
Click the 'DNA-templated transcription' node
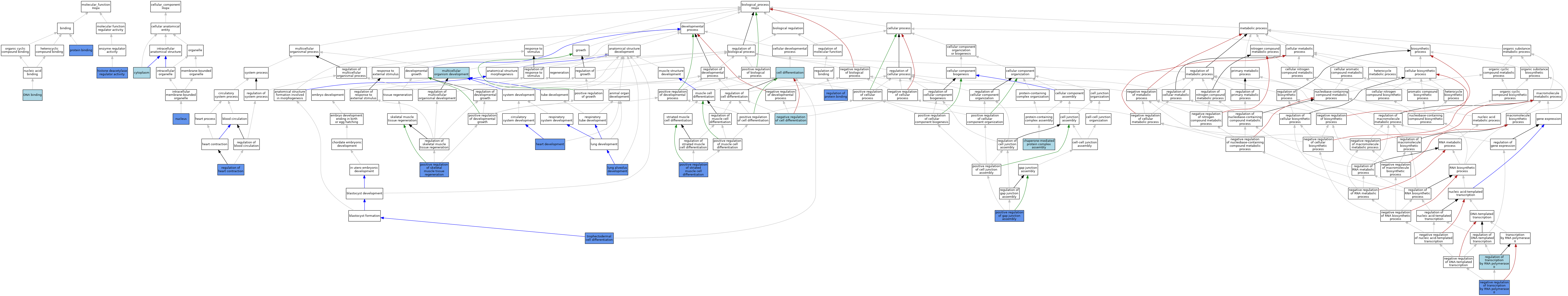click(x=1482, y=216)
